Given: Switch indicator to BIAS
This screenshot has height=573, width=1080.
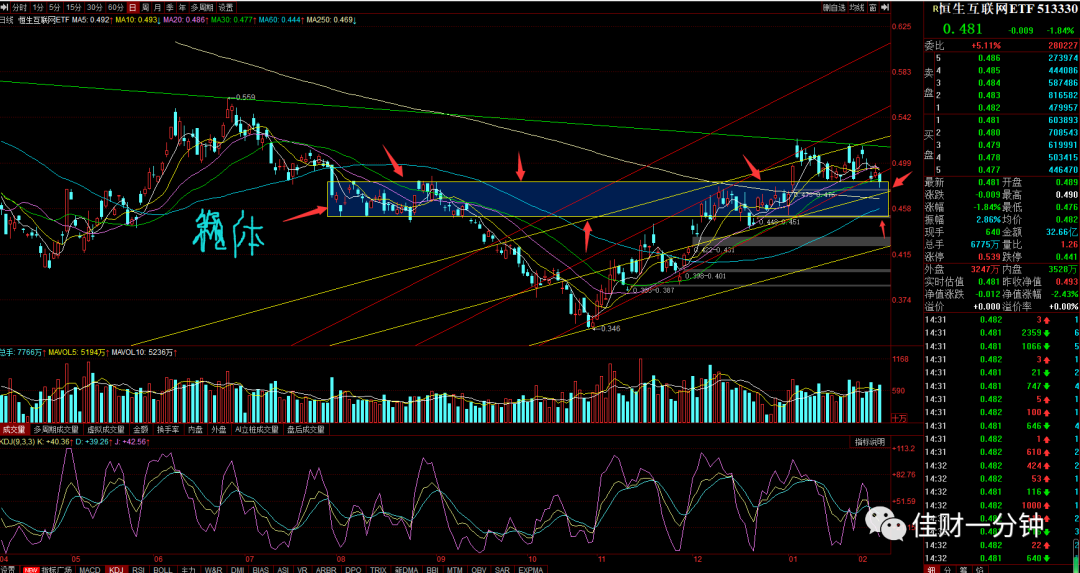Looking at the screenshot, I should 261,570.
